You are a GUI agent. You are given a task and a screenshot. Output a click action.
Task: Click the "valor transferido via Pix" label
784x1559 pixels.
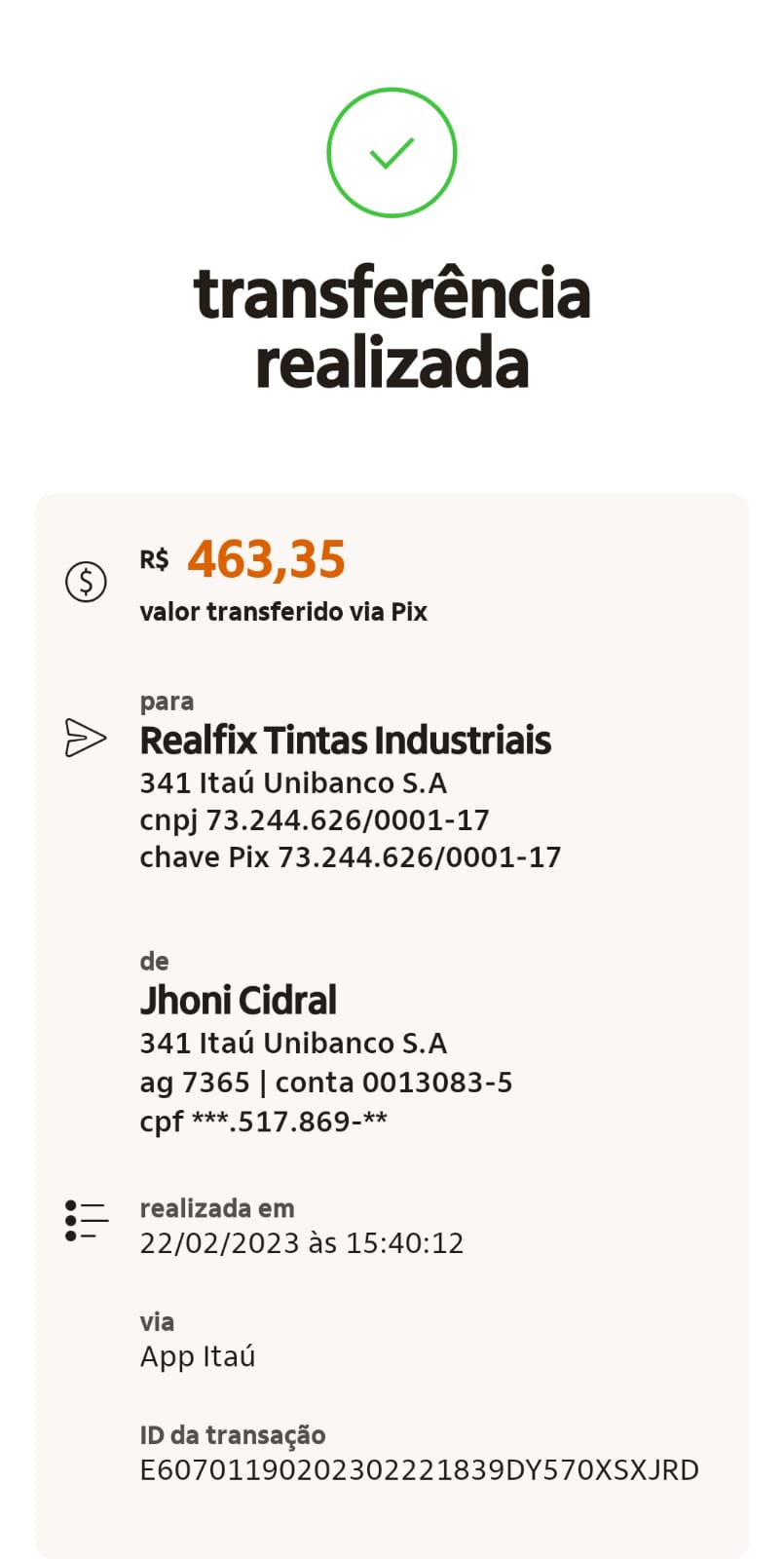283,612
